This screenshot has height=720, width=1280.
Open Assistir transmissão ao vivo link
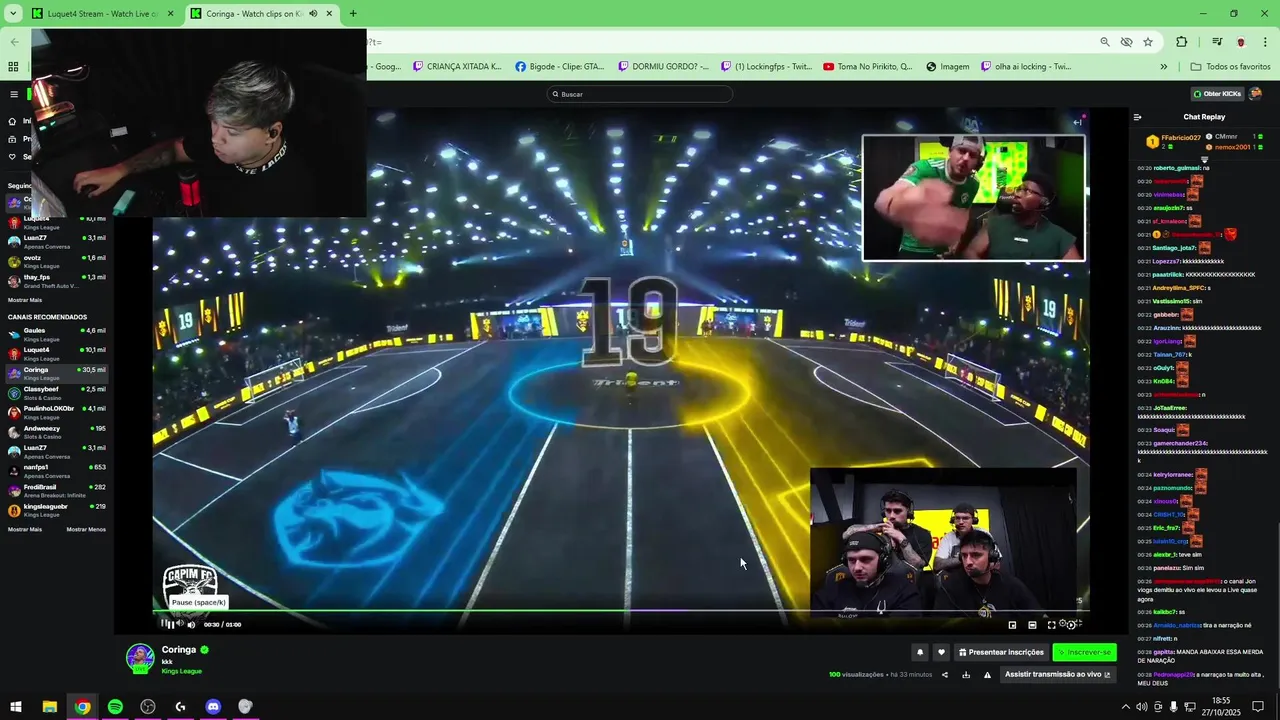click(1058, 674)
